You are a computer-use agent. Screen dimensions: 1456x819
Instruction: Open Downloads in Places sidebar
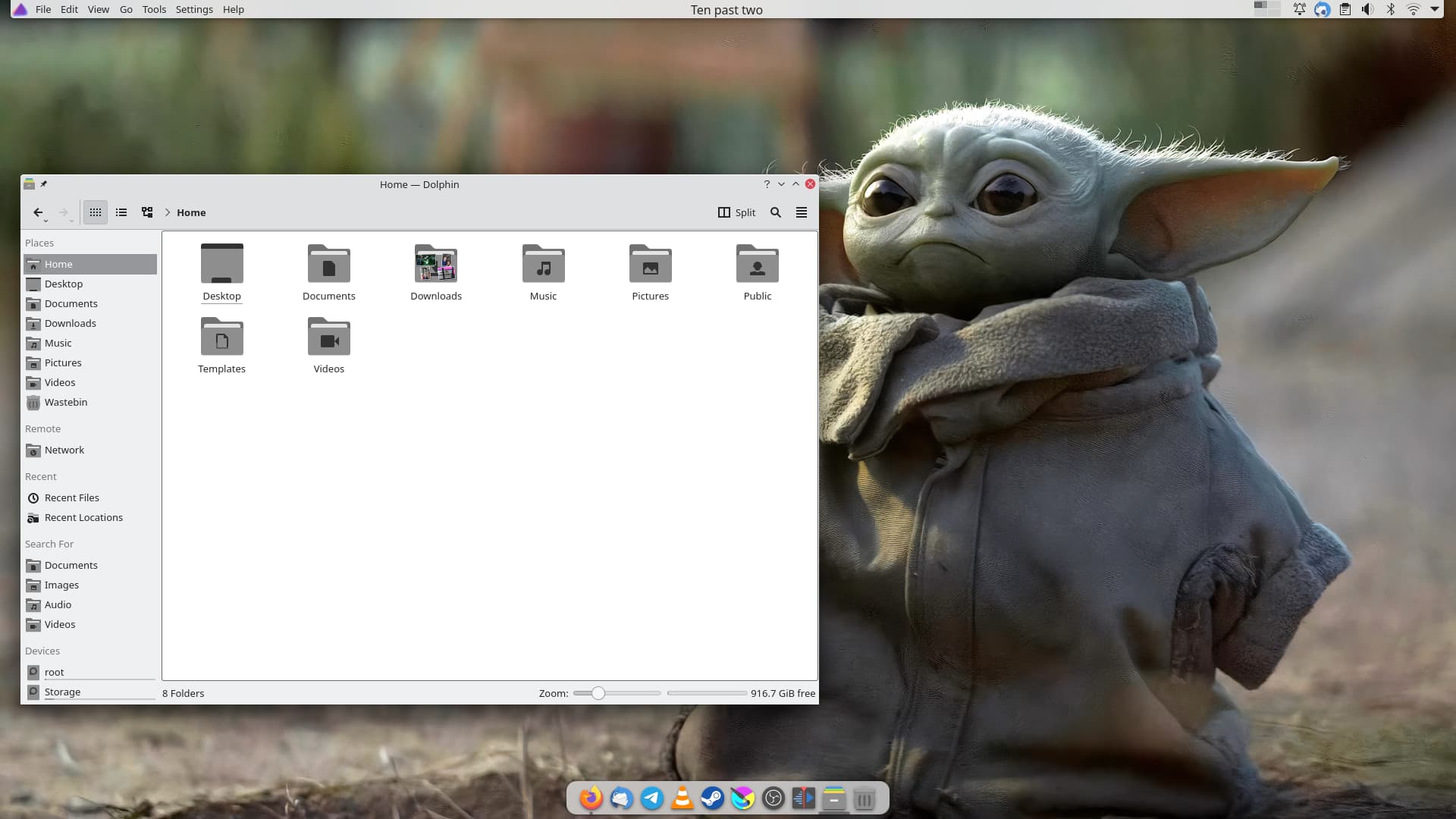[x=90, y=323]
